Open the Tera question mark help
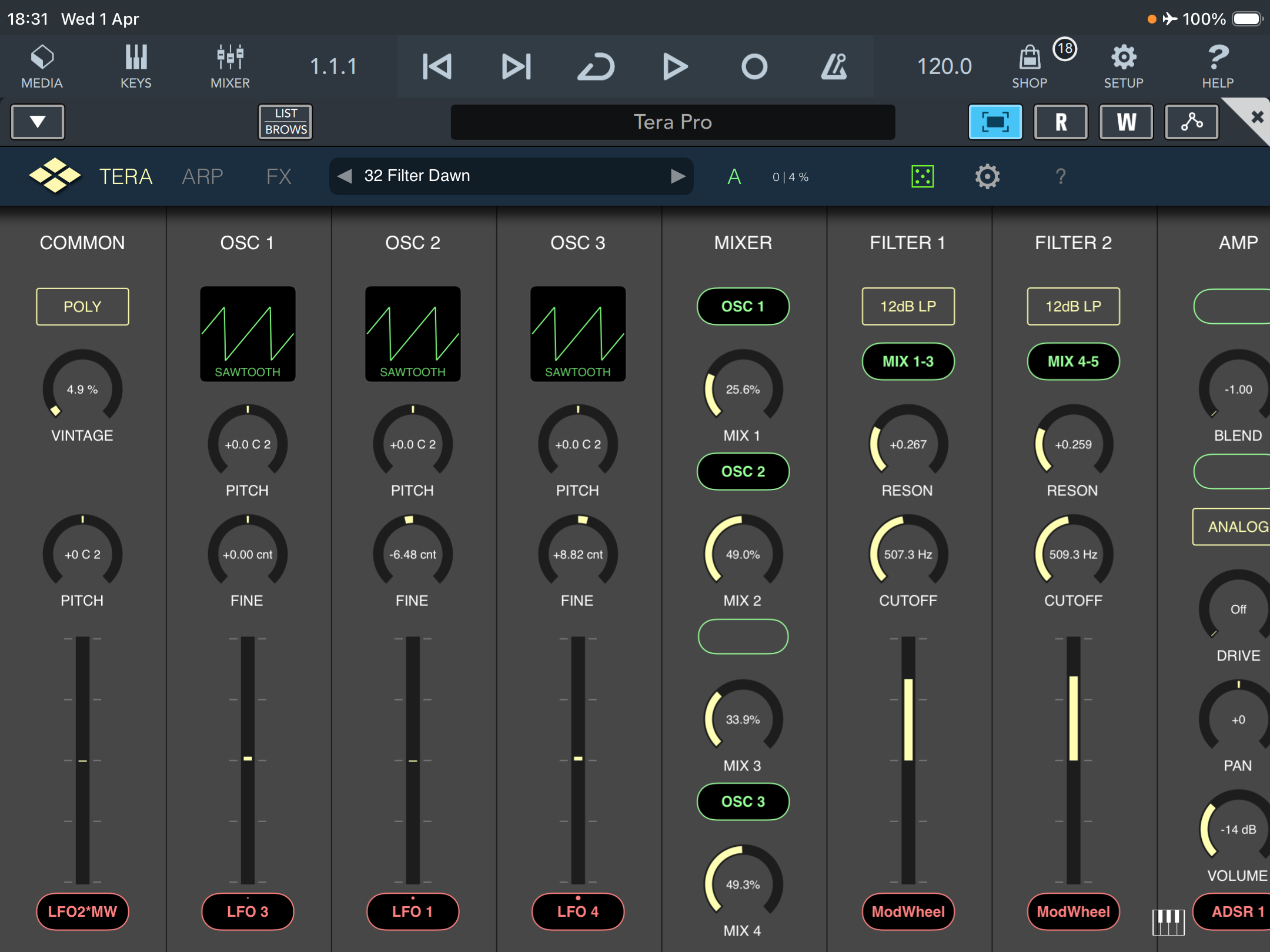Viewport: 1270px width, 952px height. click(x=1061, y=176)
